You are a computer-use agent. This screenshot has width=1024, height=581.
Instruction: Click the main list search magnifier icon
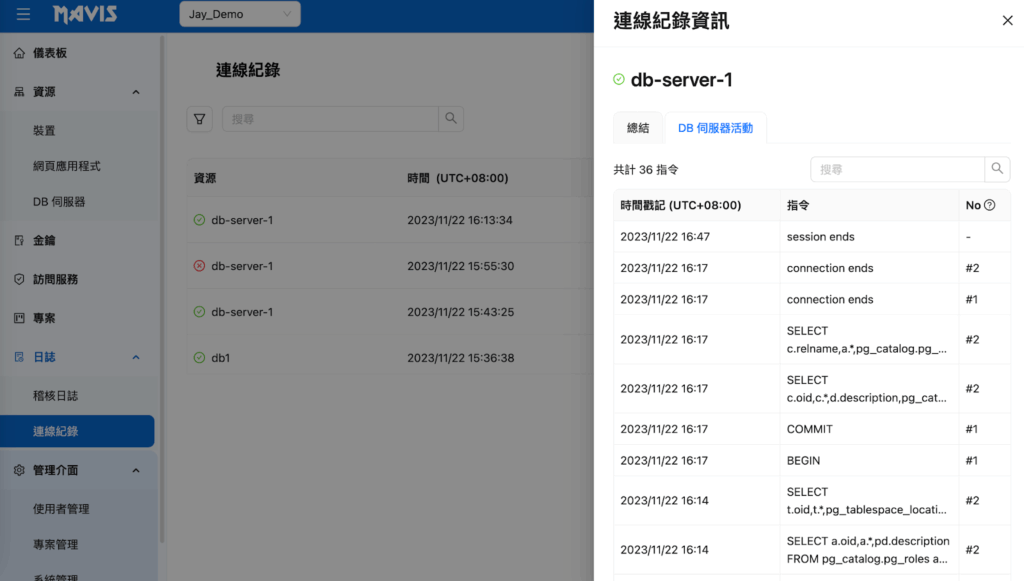(451, 119)
